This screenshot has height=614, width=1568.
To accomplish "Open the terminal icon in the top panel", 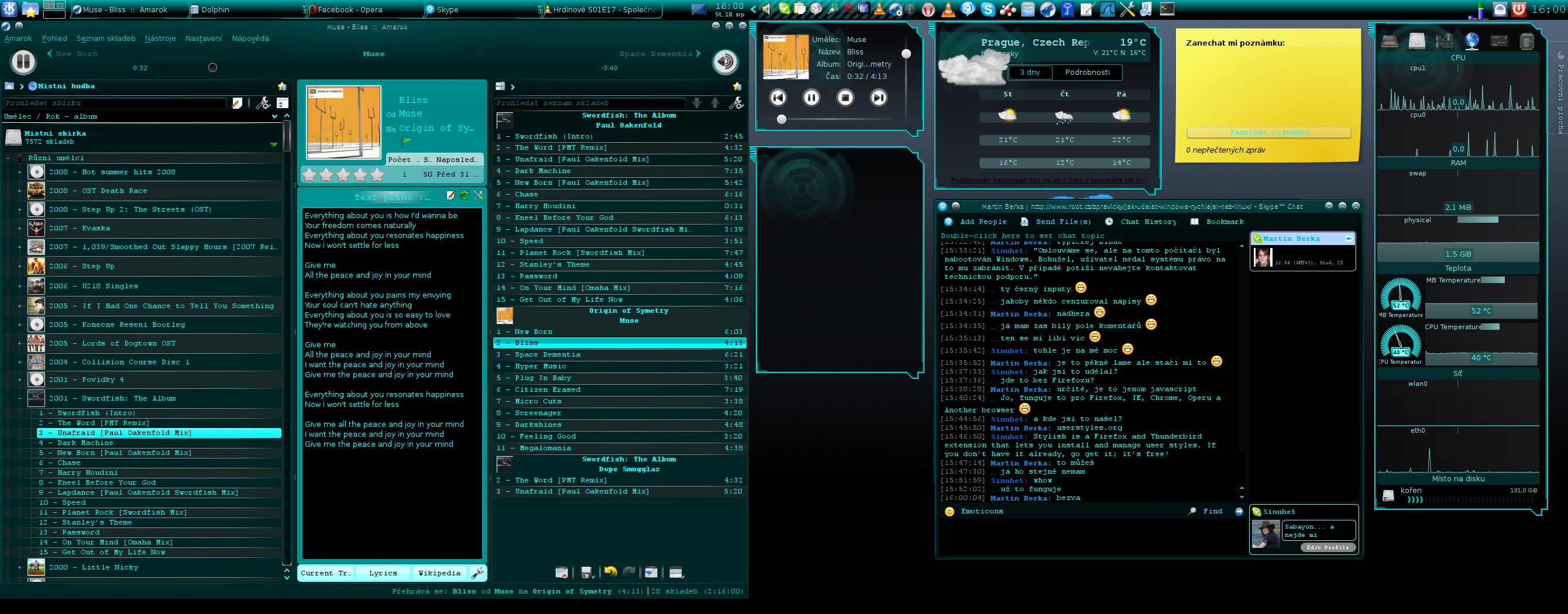I will pos(1167,9).
